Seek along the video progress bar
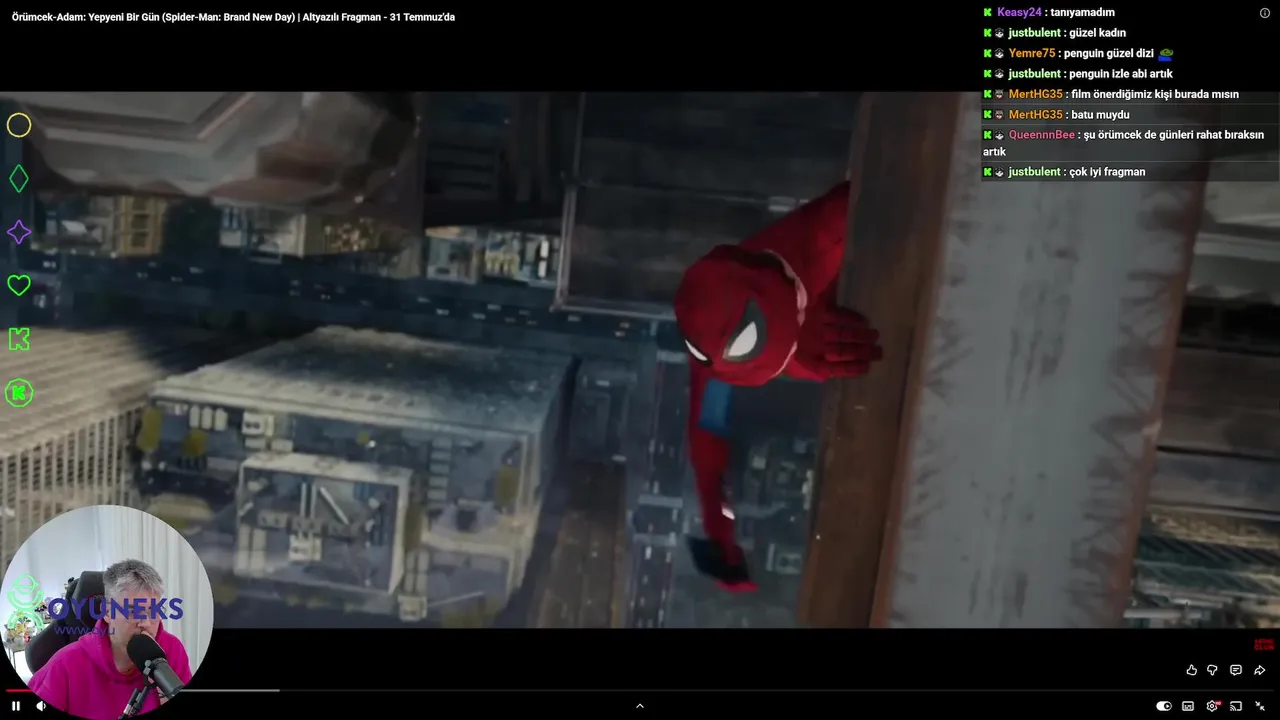Viewport: 1280px width, 720px height. point(640,690)
